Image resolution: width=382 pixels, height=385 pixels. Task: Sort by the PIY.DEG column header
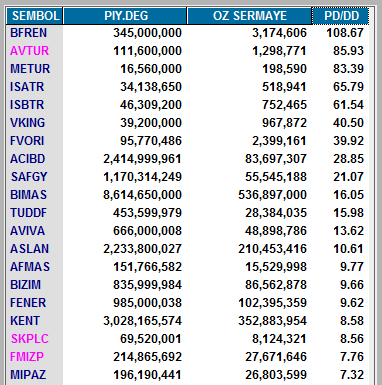pos(125,16)
